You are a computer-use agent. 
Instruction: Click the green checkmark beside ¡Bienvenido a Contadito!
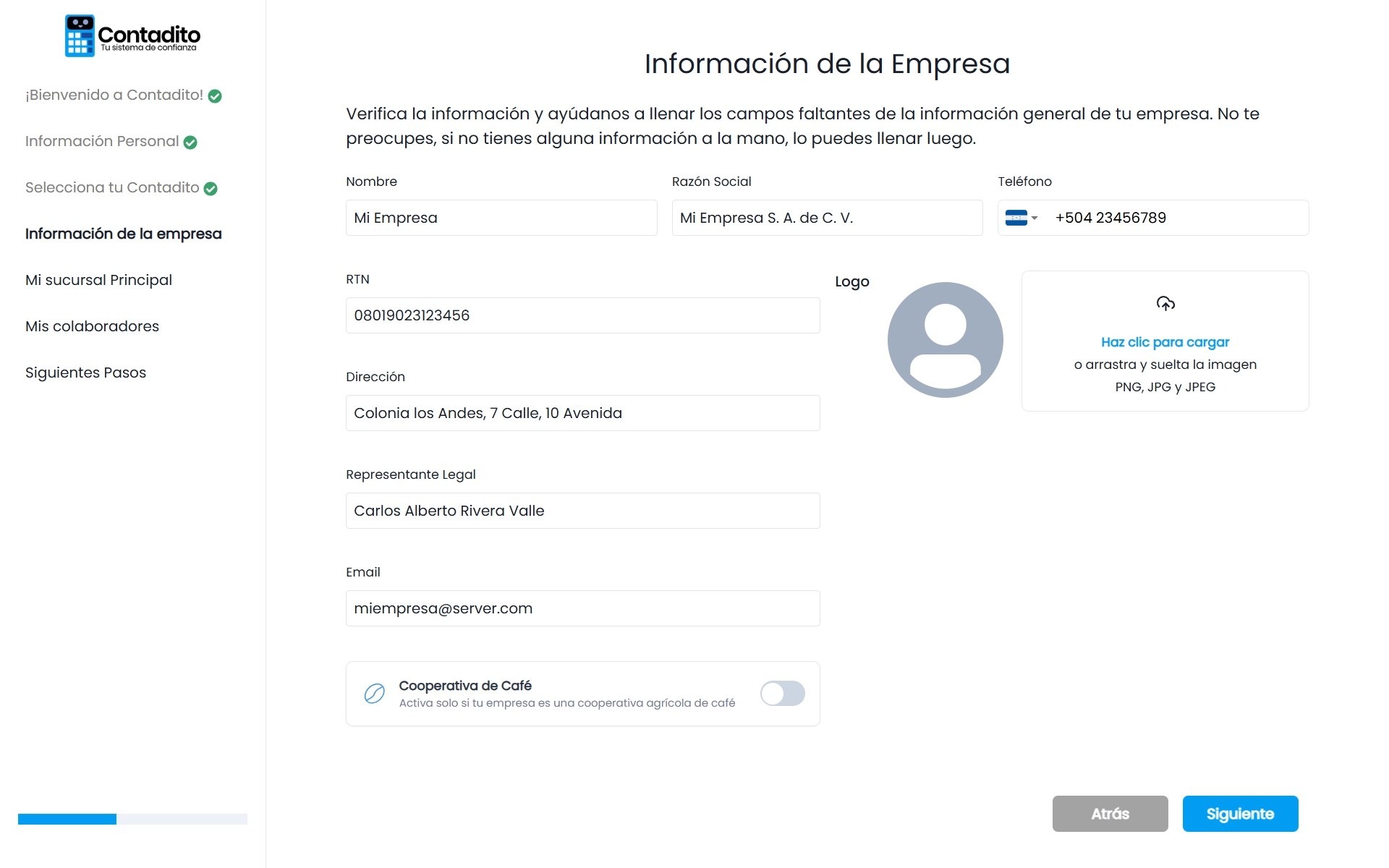pyautogui.click(x=215, y=96)
